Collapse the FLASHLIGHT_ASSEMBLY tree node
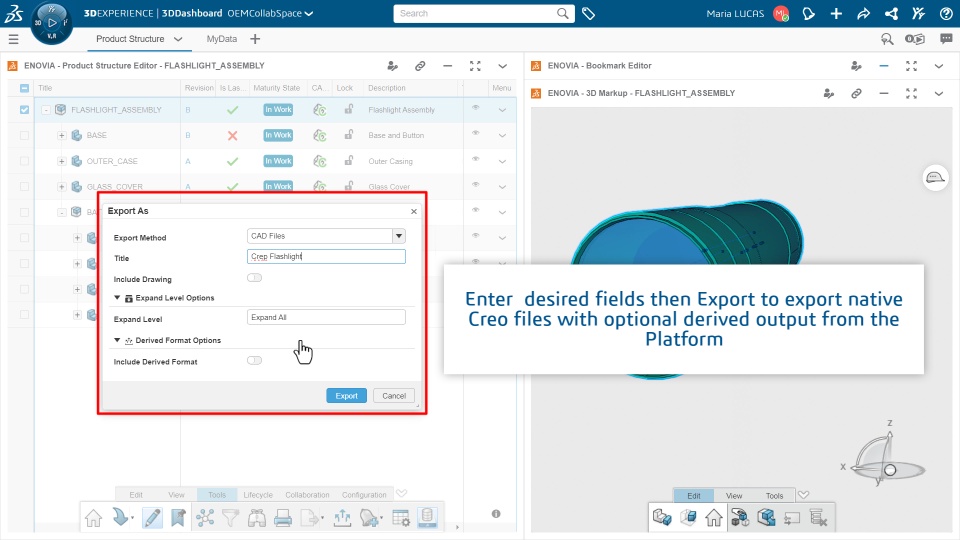This screenshot has height=540, width=960. coord(46,110)
